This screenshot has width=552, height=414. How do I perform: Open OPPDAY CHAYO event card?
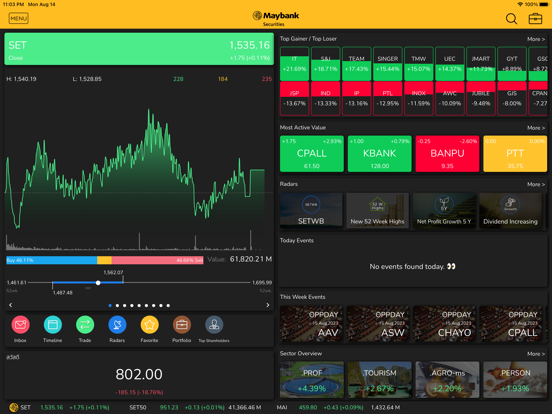(x=444, y=324)
